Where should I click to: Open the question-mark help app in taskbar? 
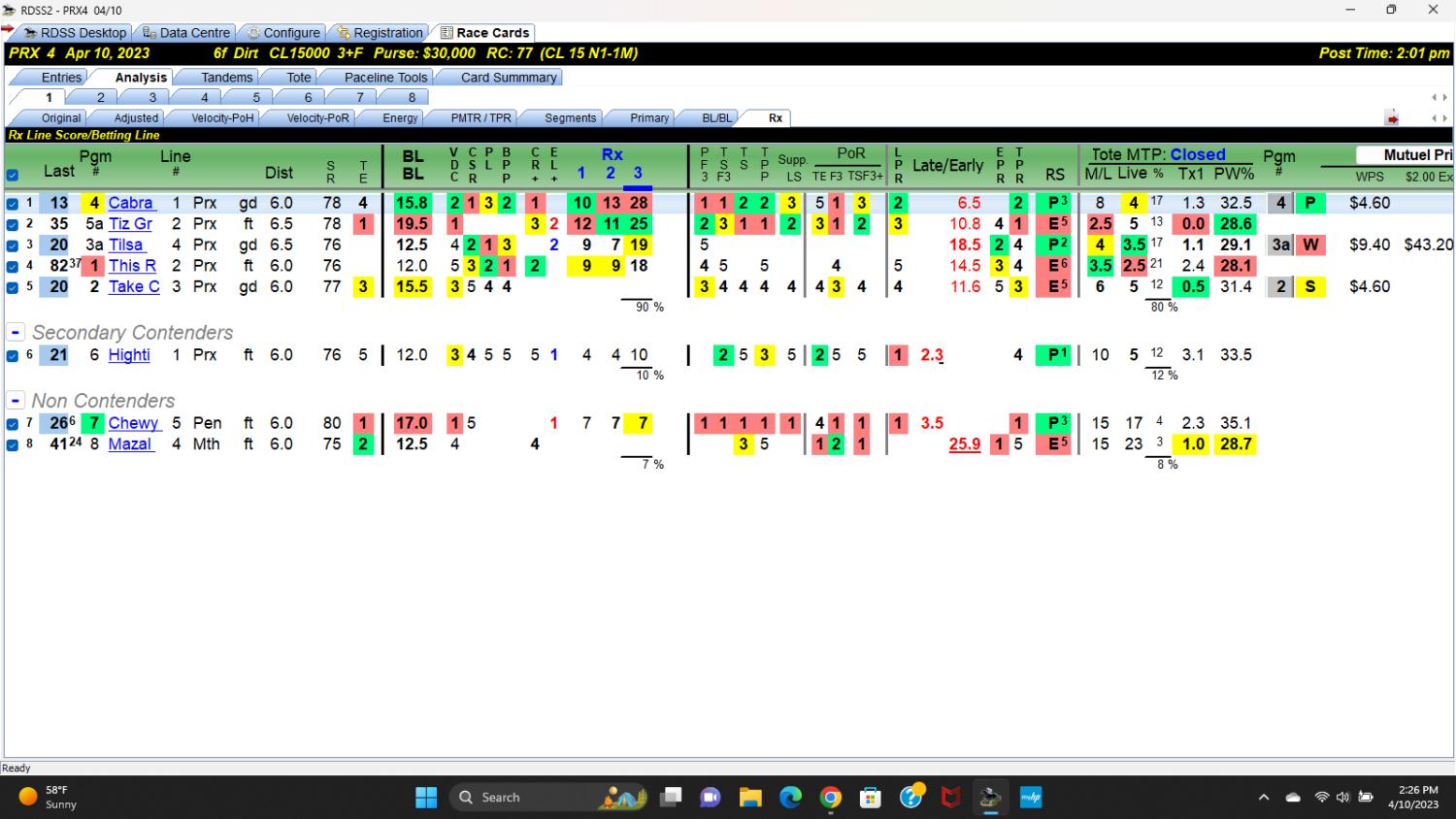[911, 798]
